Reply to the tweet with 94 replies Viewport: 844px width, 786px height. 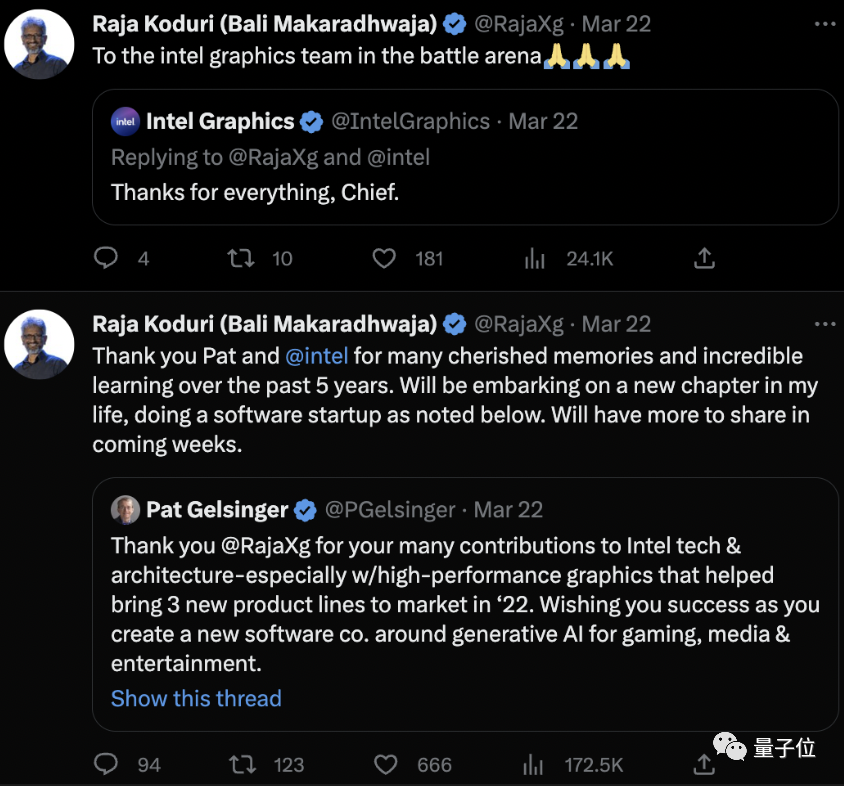106,765
